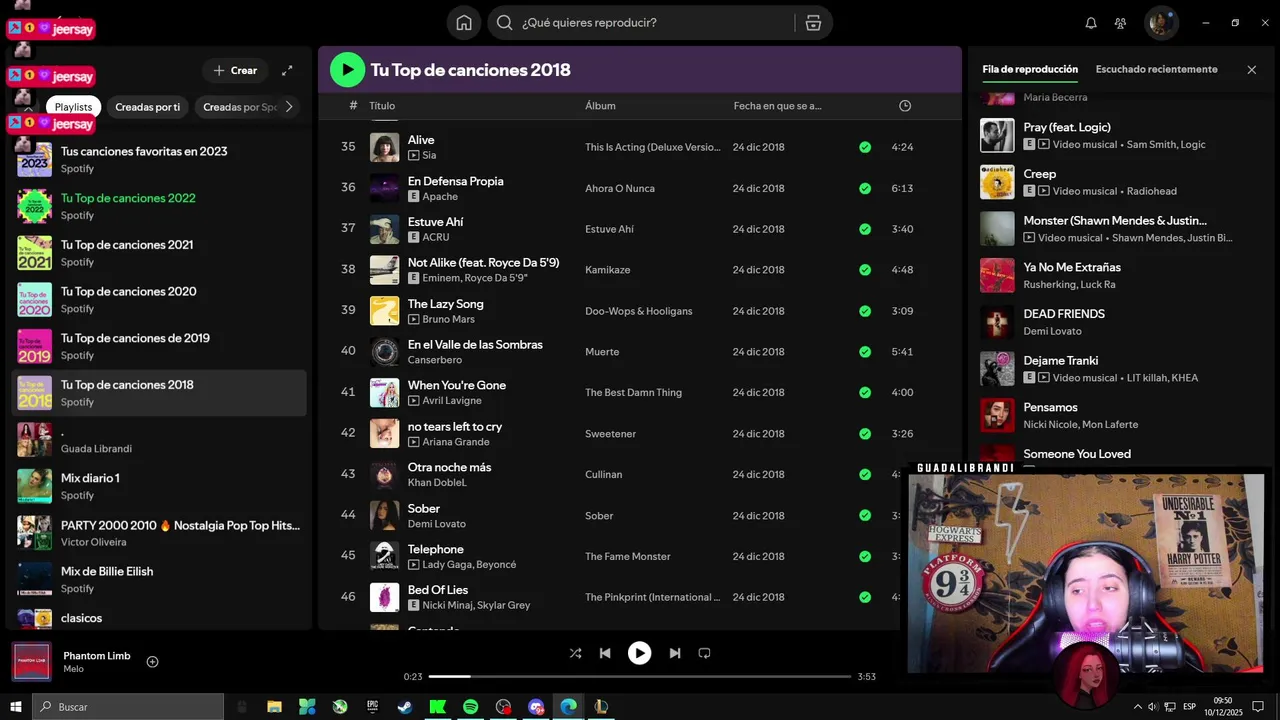The width and height of the screenshot is (1280, 720).
Task: Open friend activity people icon
Action: pos(1120,23)
